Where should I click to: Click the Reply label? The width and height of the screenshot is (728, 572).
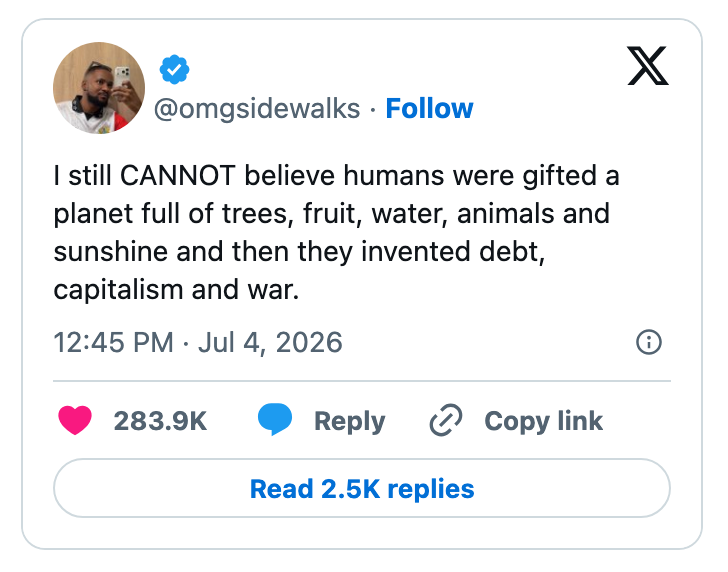click(350, 422)
